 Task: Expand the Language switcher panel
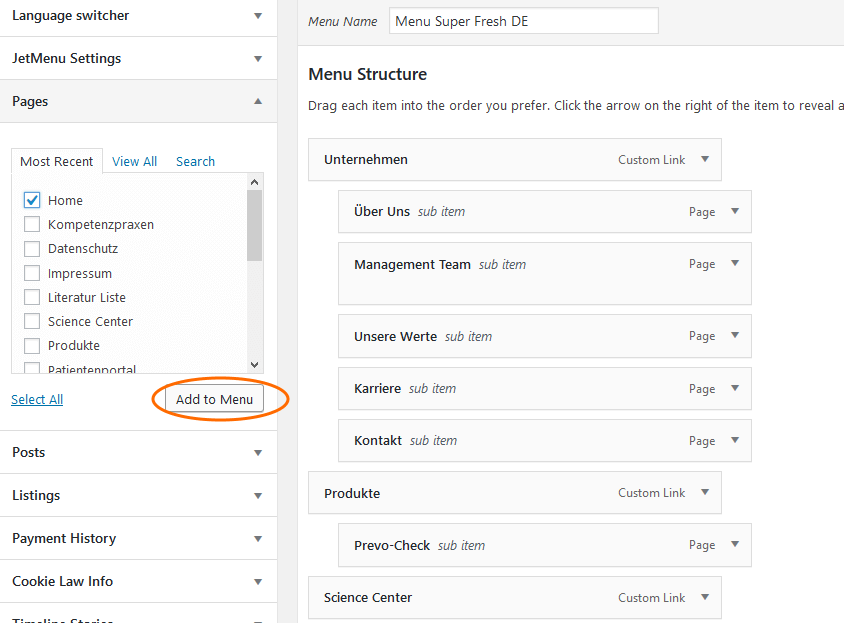click(258, 16)
